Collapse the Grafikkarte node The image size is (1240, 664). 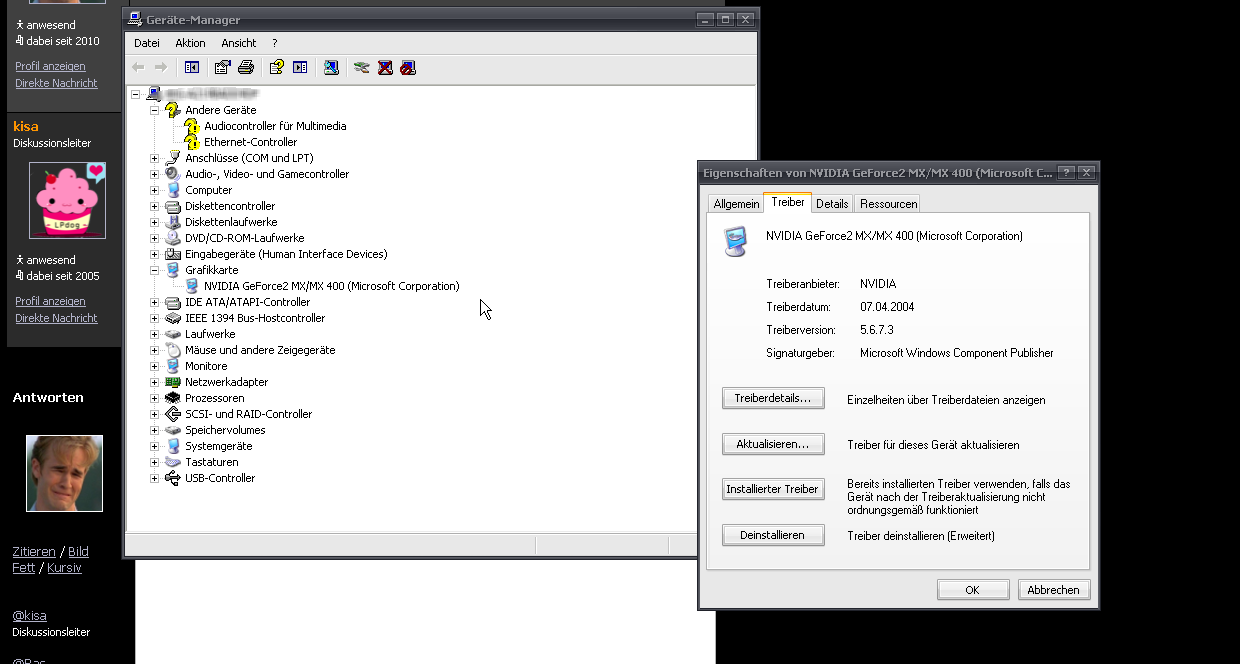tap(154, 270)
